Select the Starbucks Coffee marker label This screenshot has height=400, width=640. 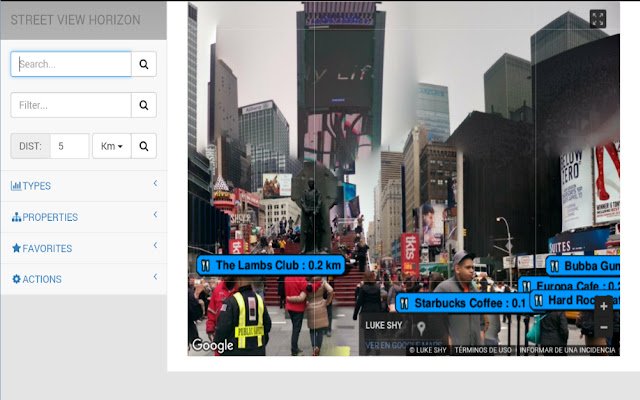point(463,303)
